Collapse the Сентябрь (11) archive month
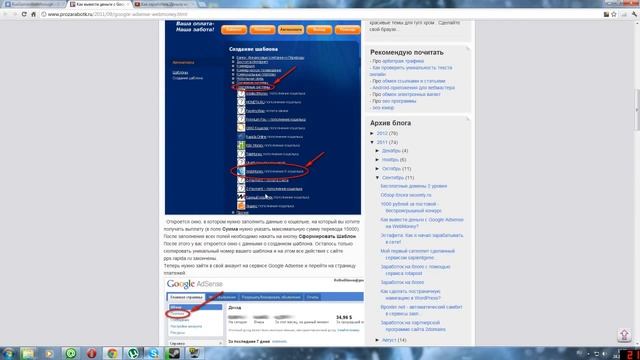 (378, 178)
